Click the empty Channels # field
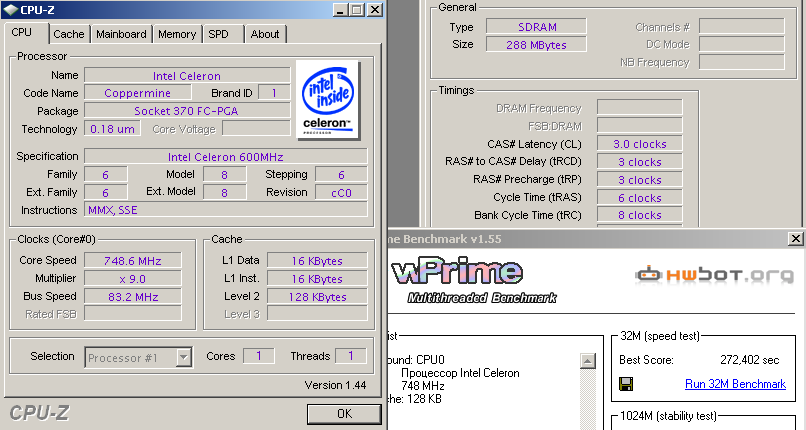Screen dimensions: 806x430 [742, 26]
